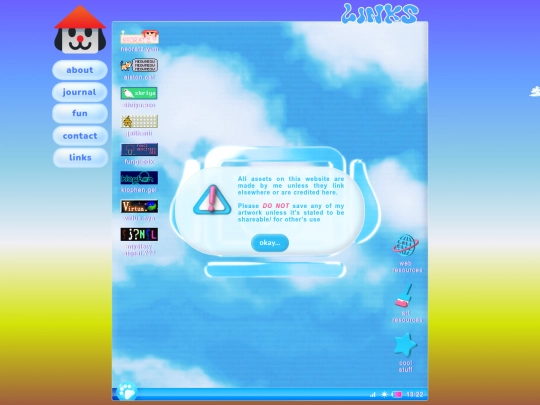Viewport: 540px width, 405px height.
Task: Open the dark blue fungi pixel badge
Action: [139, 149]
